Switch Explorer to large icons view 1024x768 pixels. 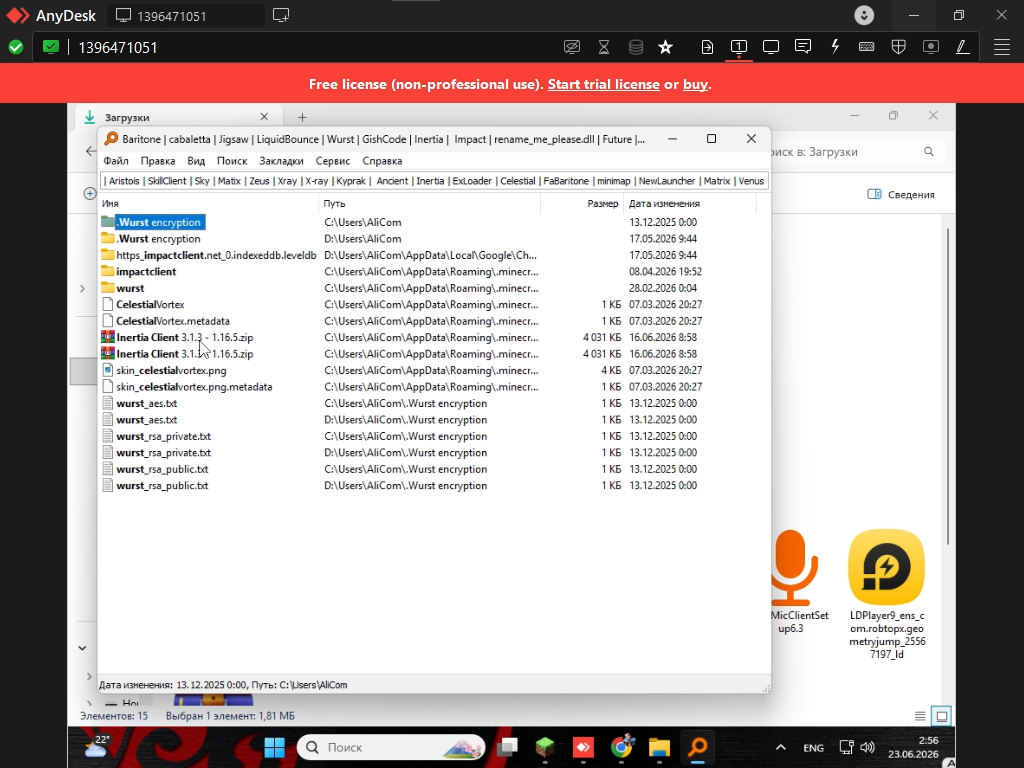click(942, 716)
